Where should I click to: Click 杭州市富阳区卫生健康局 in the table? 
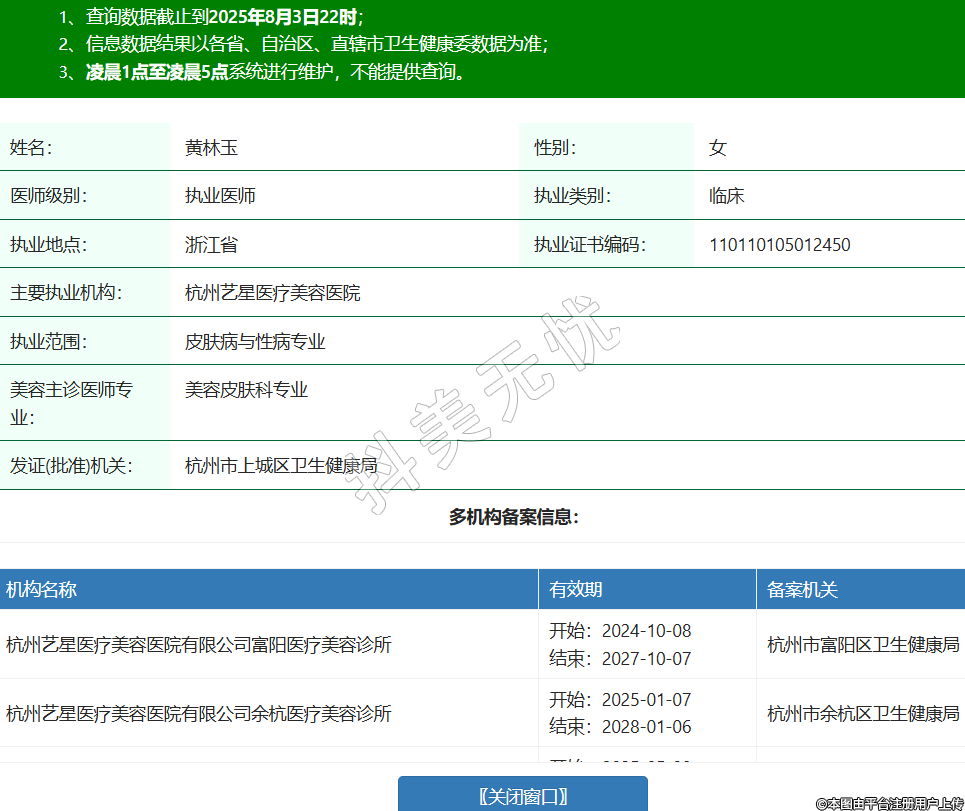tap(862, 645)
